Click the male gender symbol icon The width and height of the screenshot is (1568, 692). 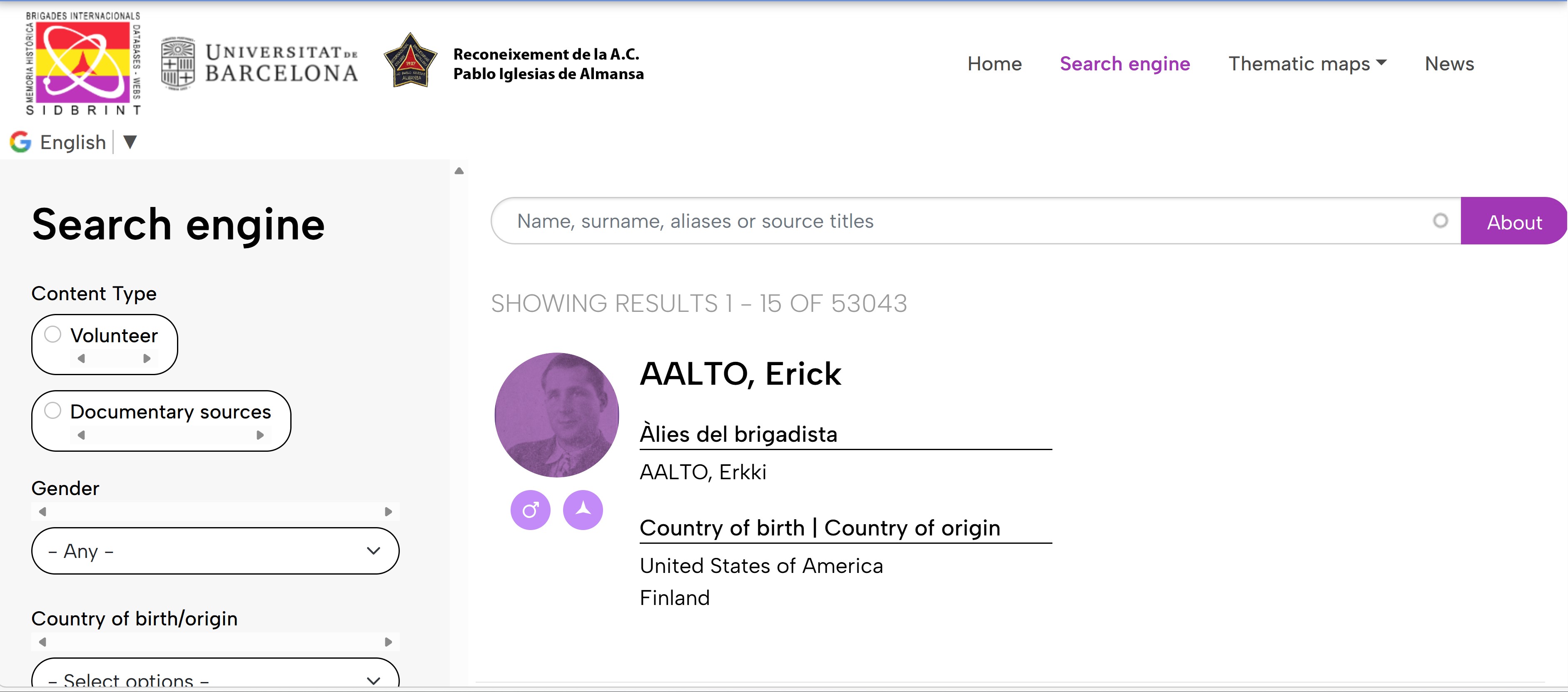pyautogui.click(x=530, y=510)
